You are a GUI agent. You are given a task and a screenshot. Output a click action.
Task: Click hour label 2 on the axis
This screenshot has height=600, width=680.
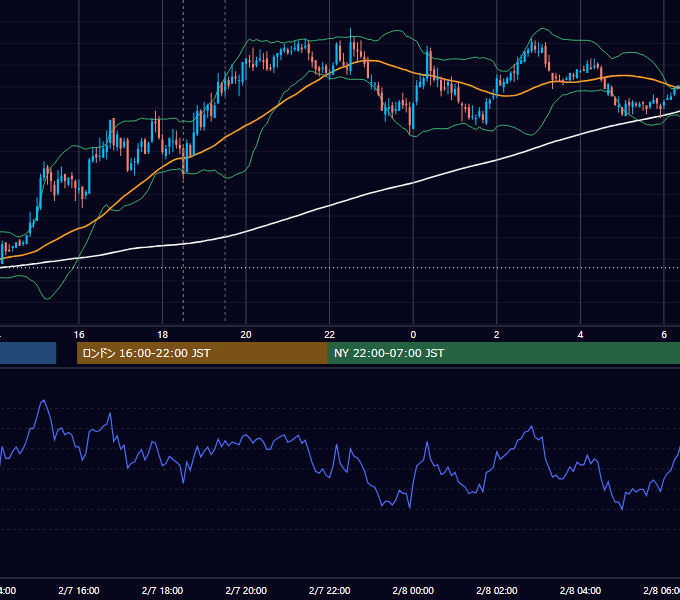pyautogui.click(x=497, y=335)
